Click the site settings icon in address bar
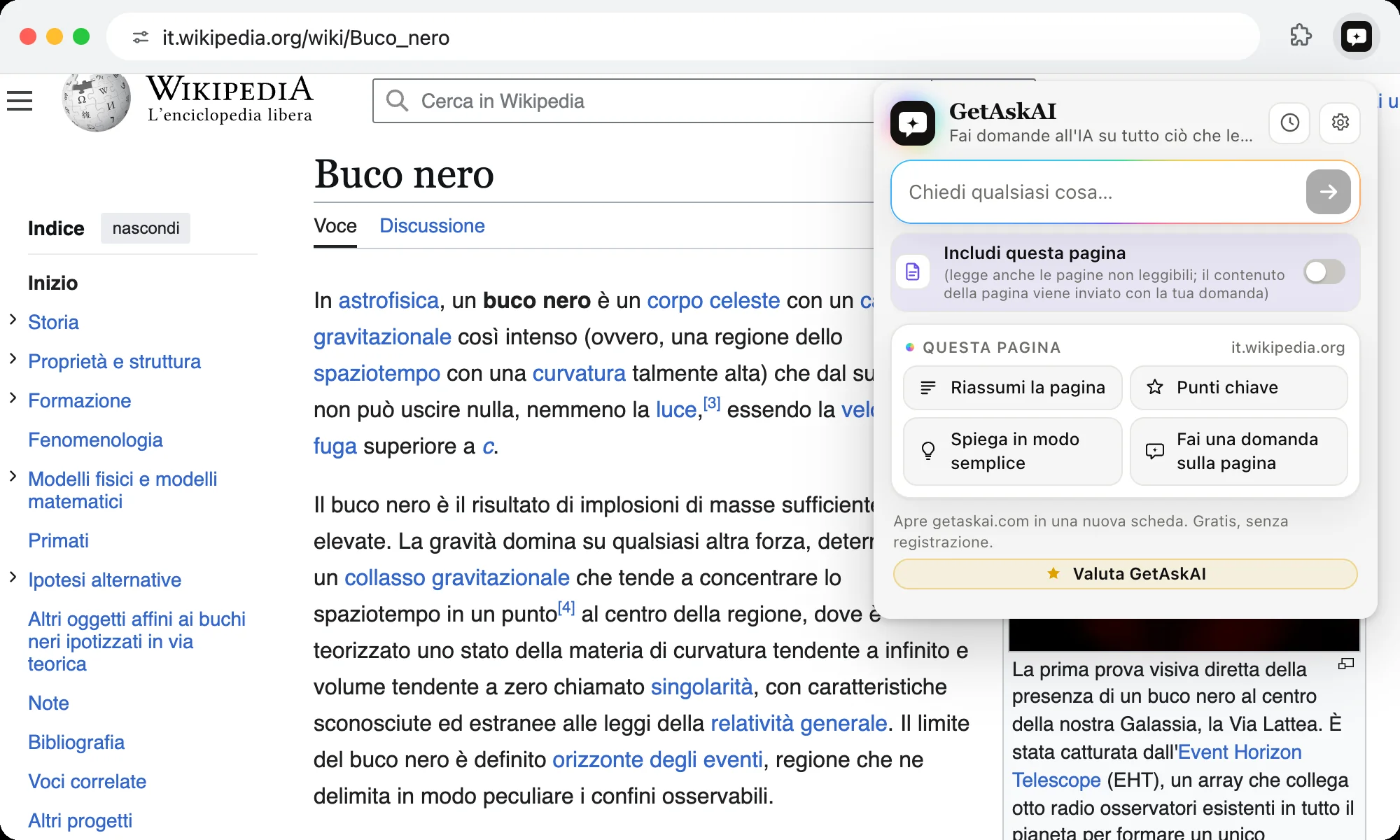The image size is (1400, 840). (x=141, y=37)
